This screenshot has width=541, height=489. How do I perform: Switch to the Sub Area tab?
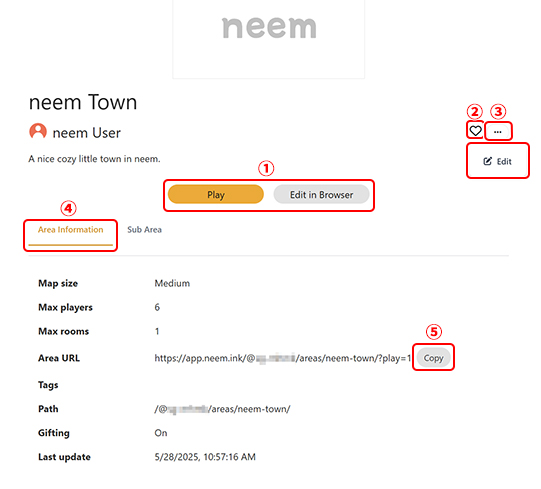point(144,229)
